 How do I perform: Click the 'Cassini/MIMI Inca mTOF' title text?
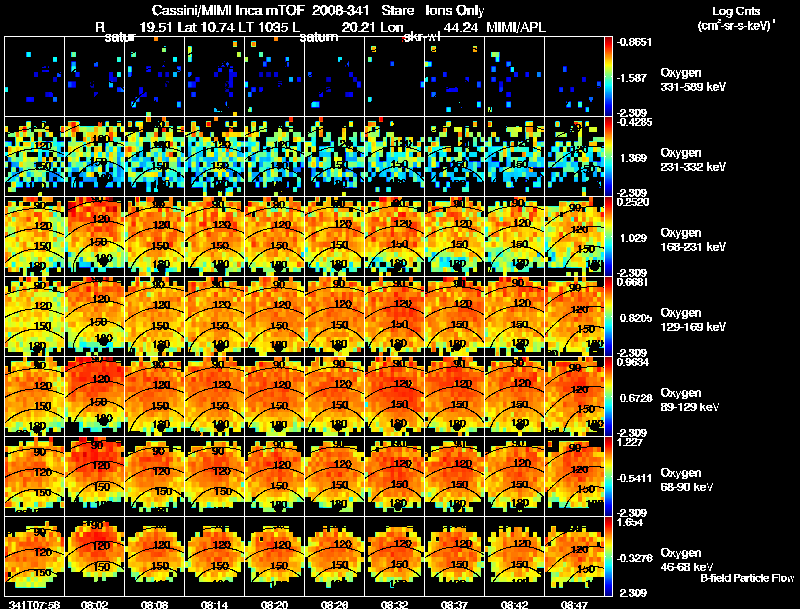[x=229, y=11]
